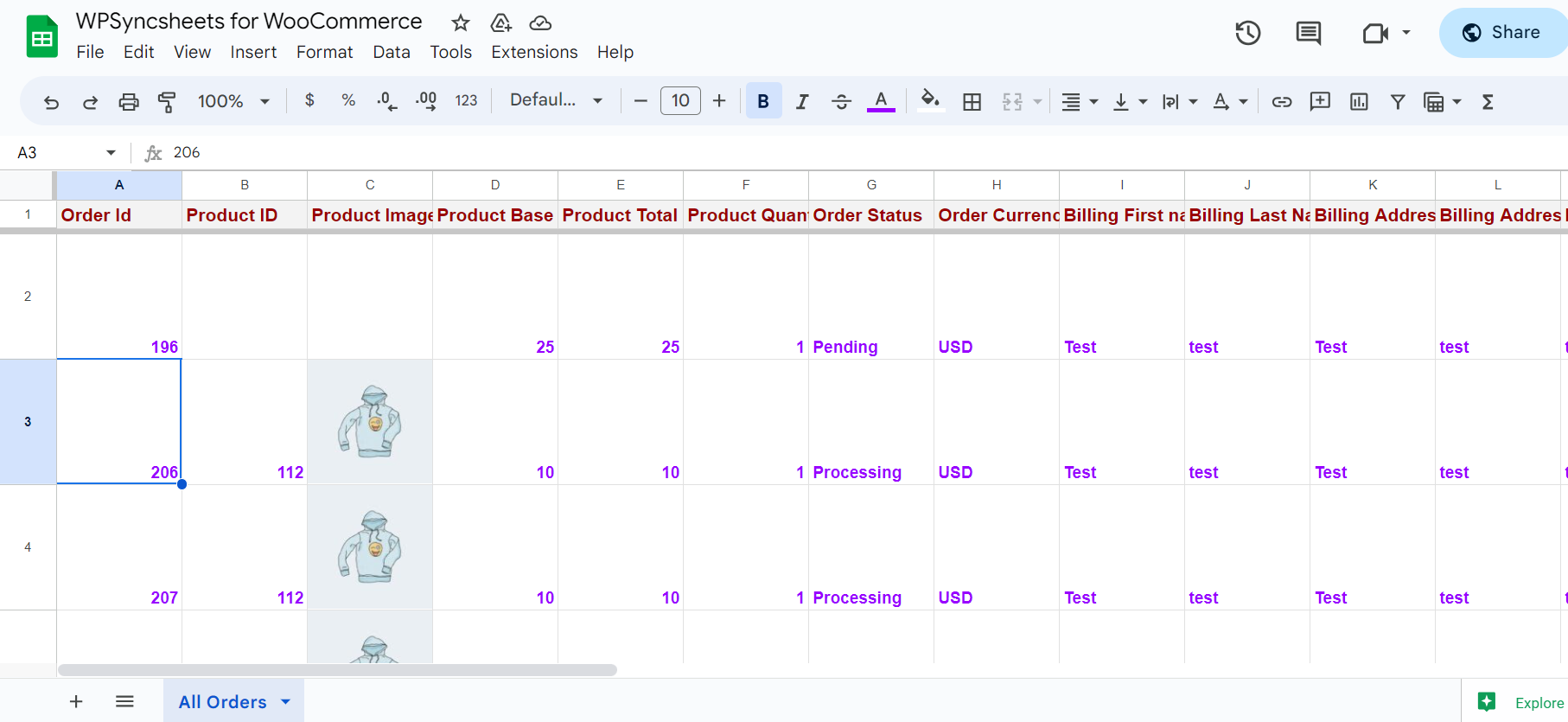Expand the All Orders sheet tab arrow
Screen dimensions: 1568x722
(286, 702)
